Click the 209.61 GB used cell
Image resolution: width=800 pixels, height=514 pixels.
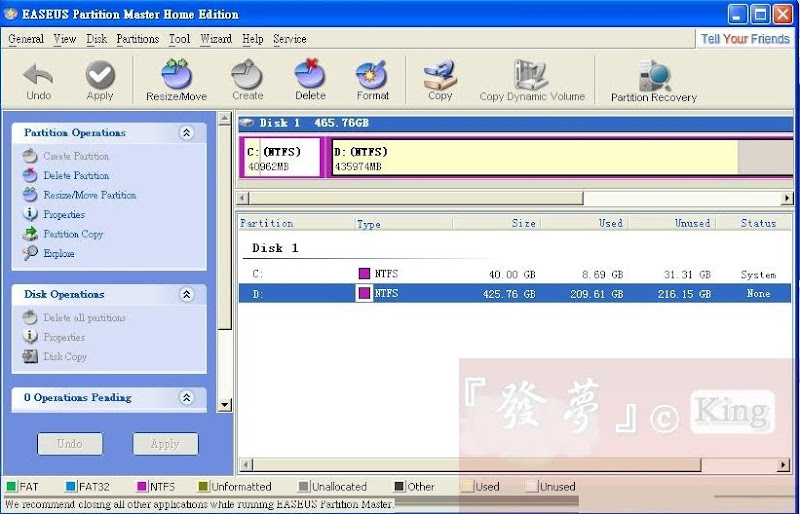click(x=597, y=294)
